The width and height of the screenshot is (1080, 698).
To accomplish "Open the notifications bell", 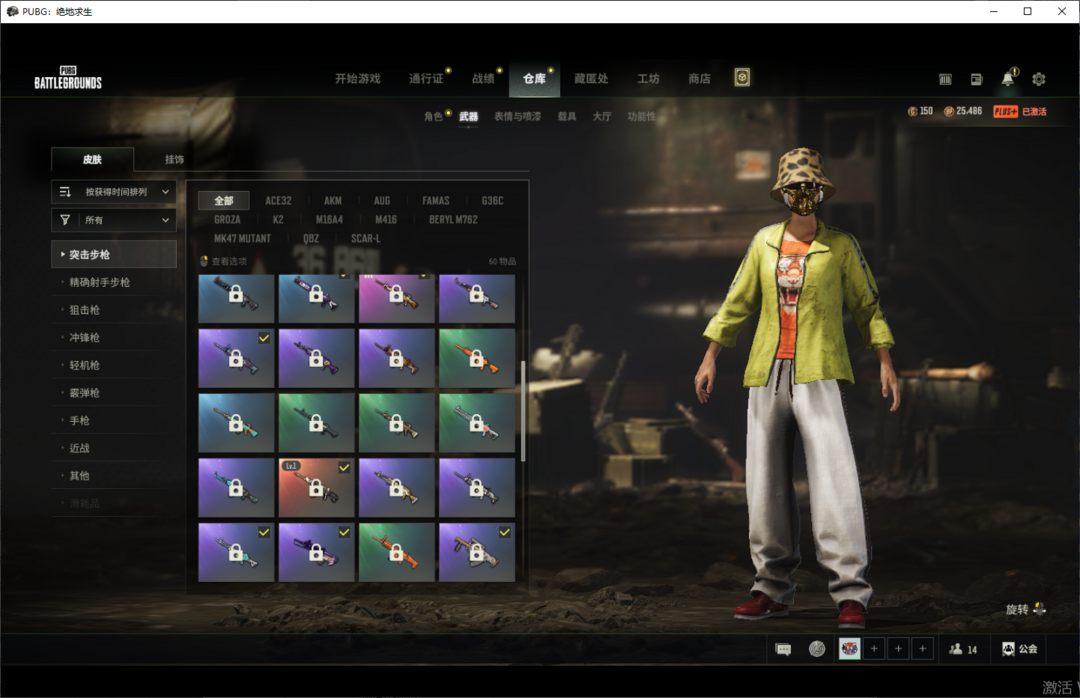I will pos(1008,78).
